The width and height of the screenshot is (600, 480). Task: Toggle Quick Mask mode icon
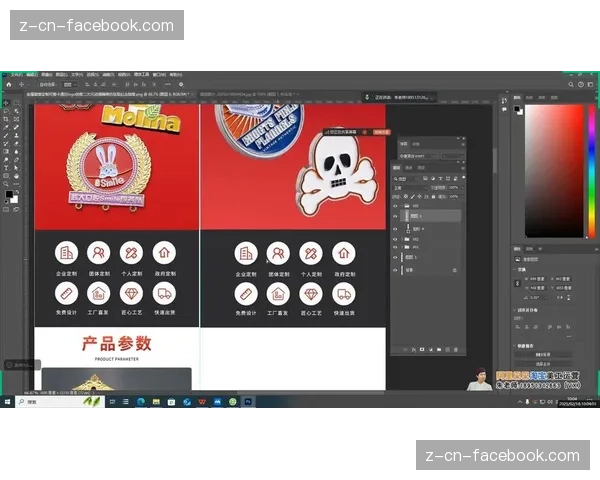tap(7, 209)
